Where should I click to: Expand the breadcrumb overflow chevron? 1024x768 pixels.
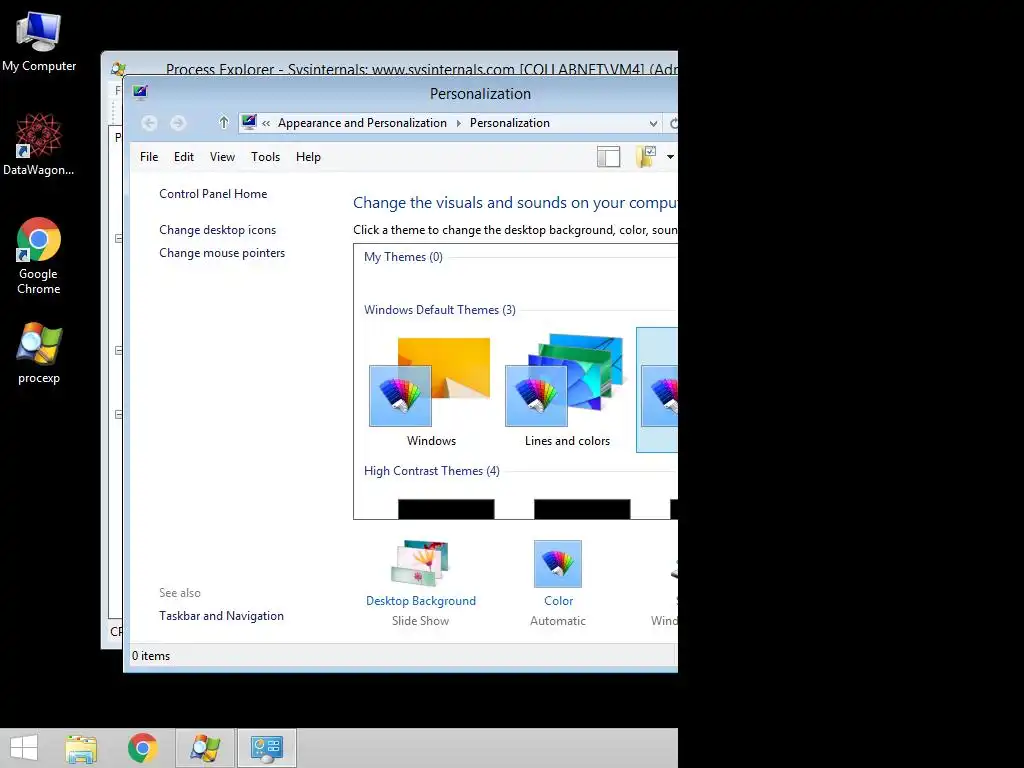pyautogui.click(x=266, y=123)
